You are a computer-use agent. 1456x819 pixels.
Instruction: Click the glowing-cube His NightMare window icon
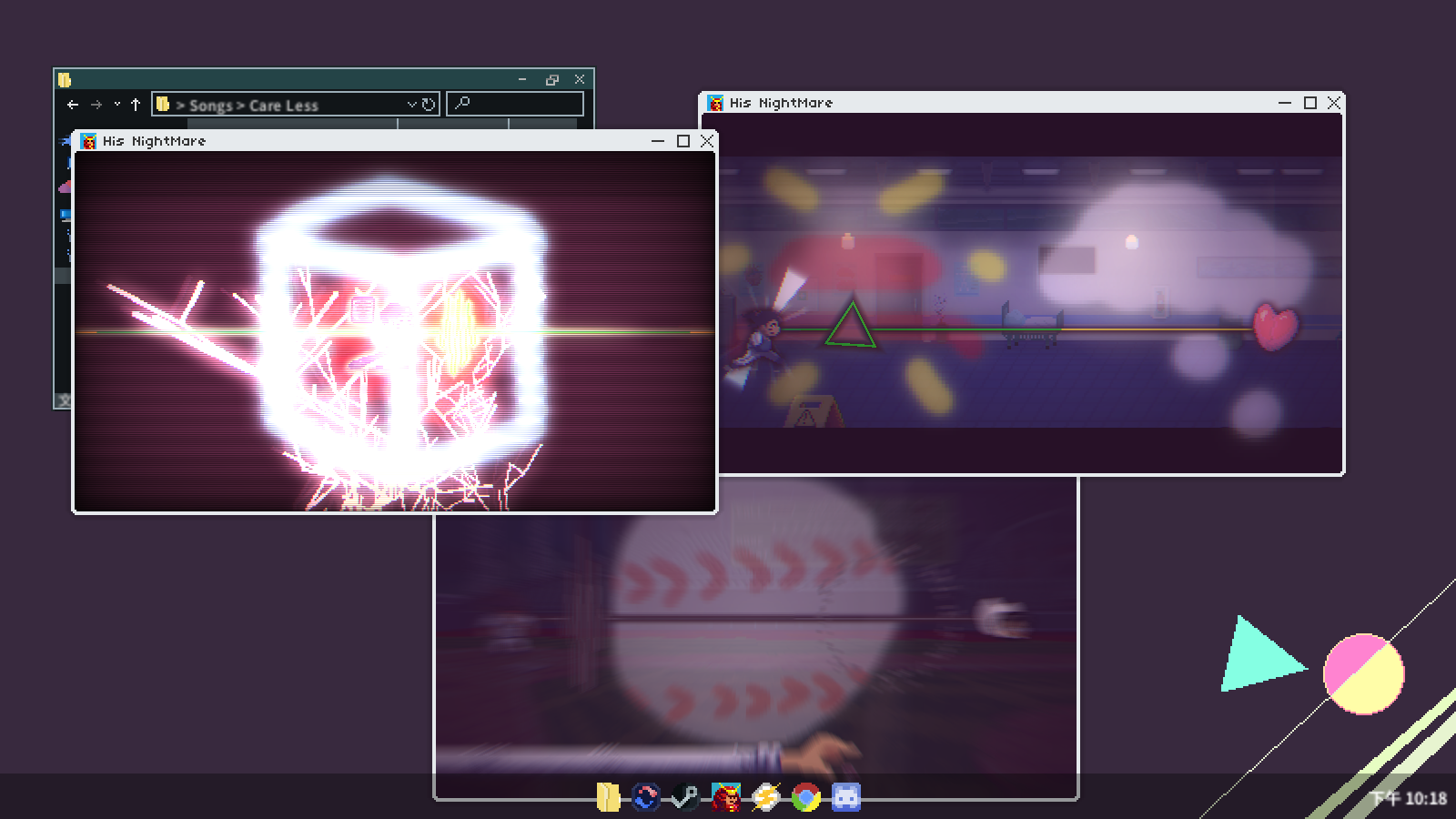click(88, 141)
